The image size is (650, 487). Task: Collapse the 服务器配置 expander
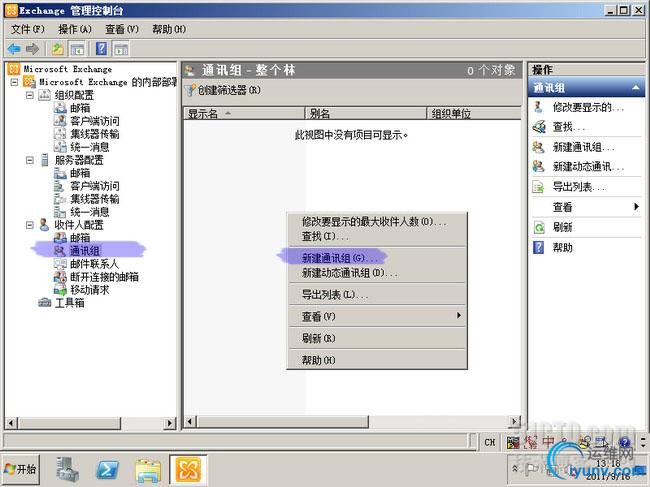[x=30, y=160]
